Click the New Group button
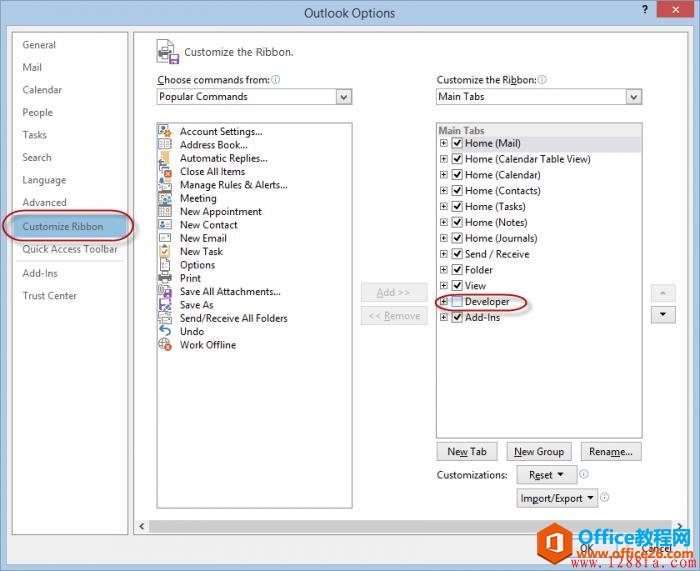The image size is (700, 571). [539, 451]
